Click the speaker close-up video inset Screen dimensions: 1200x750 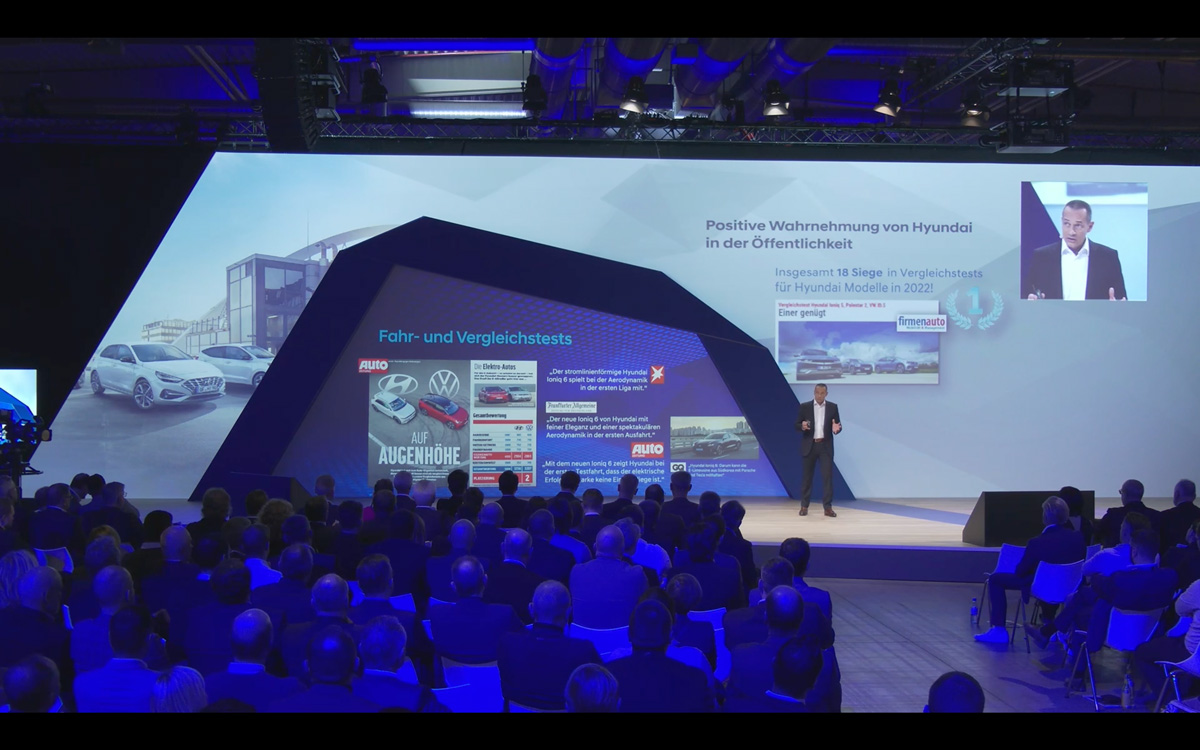pyautogui.click(x=1083, y=241)
